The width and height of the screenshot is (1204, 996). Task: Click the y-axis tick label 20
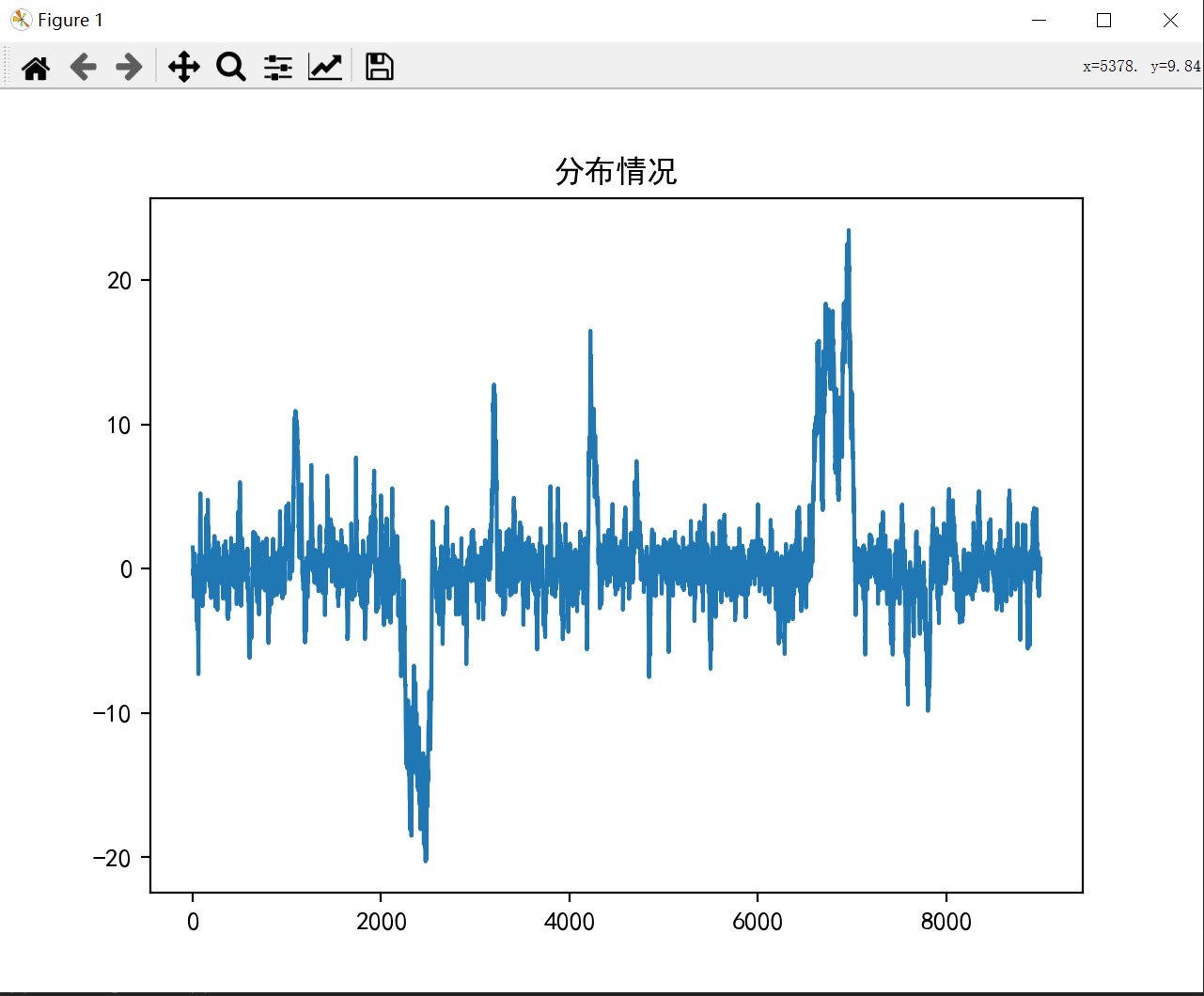coord(120,280)
